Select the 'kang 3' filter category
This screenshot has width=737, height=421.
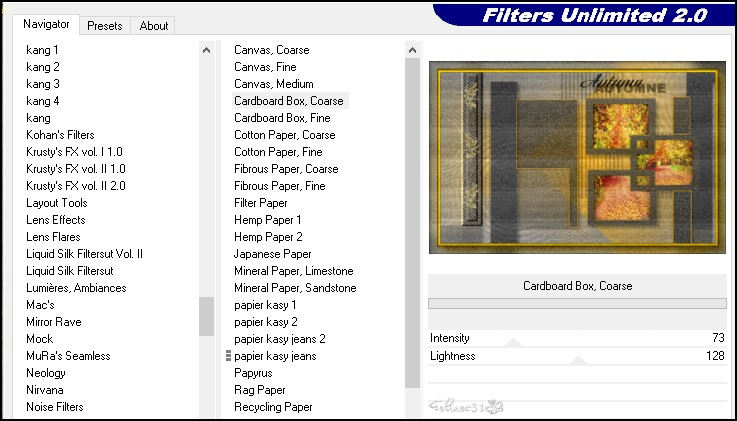coord(43,84)
